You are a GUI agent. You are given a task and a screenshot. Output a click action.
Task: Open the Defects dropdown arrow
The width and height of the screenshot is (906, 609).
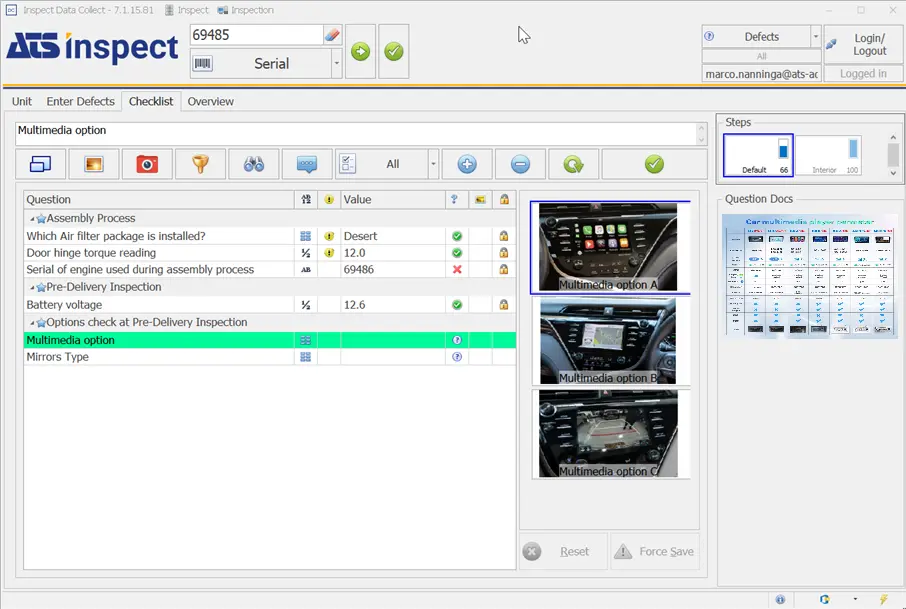pos(815,36)
